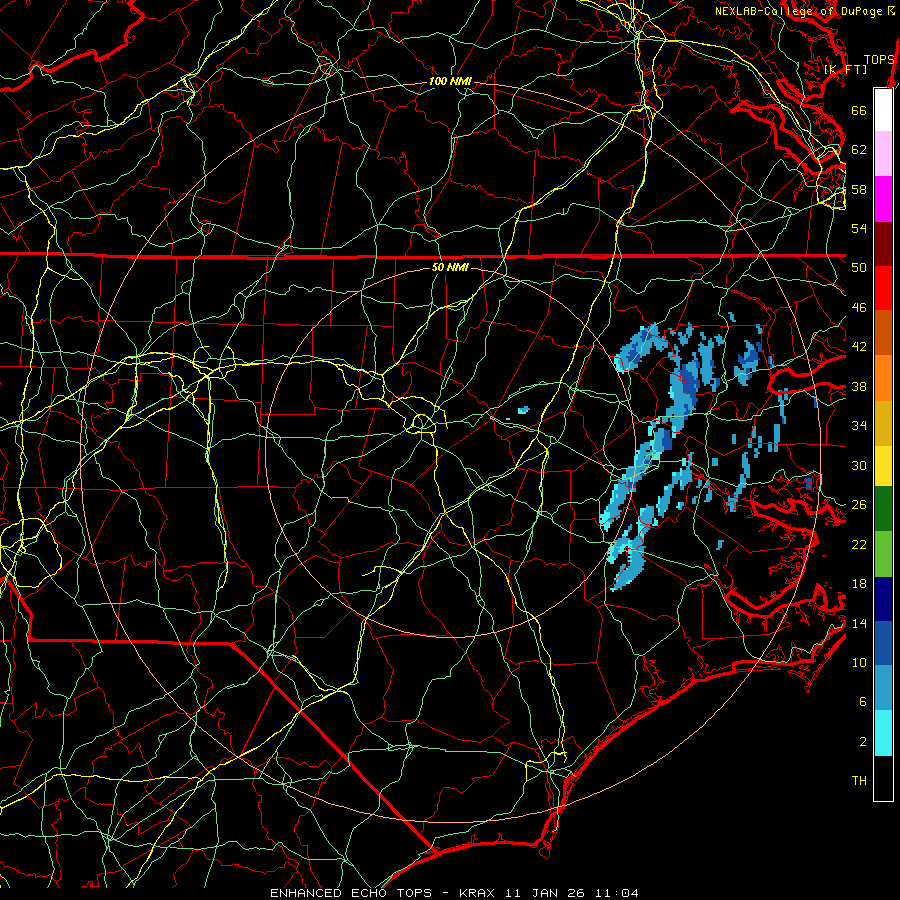Click the 100 NMI range ring label
Viewport: 900px width, 900px height.
tap(450, 82)
